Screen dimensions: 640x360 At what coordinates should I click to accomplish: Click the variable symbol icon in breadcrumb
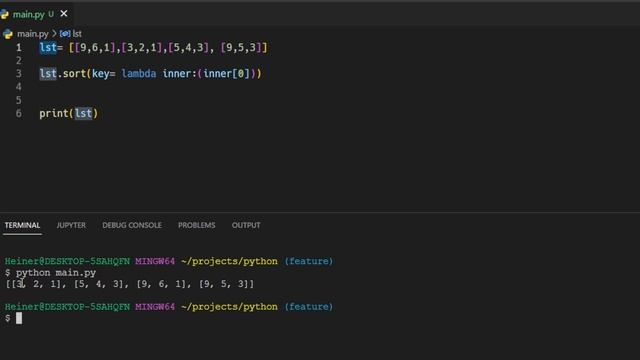pyautogui.click(x=65, y=34)
